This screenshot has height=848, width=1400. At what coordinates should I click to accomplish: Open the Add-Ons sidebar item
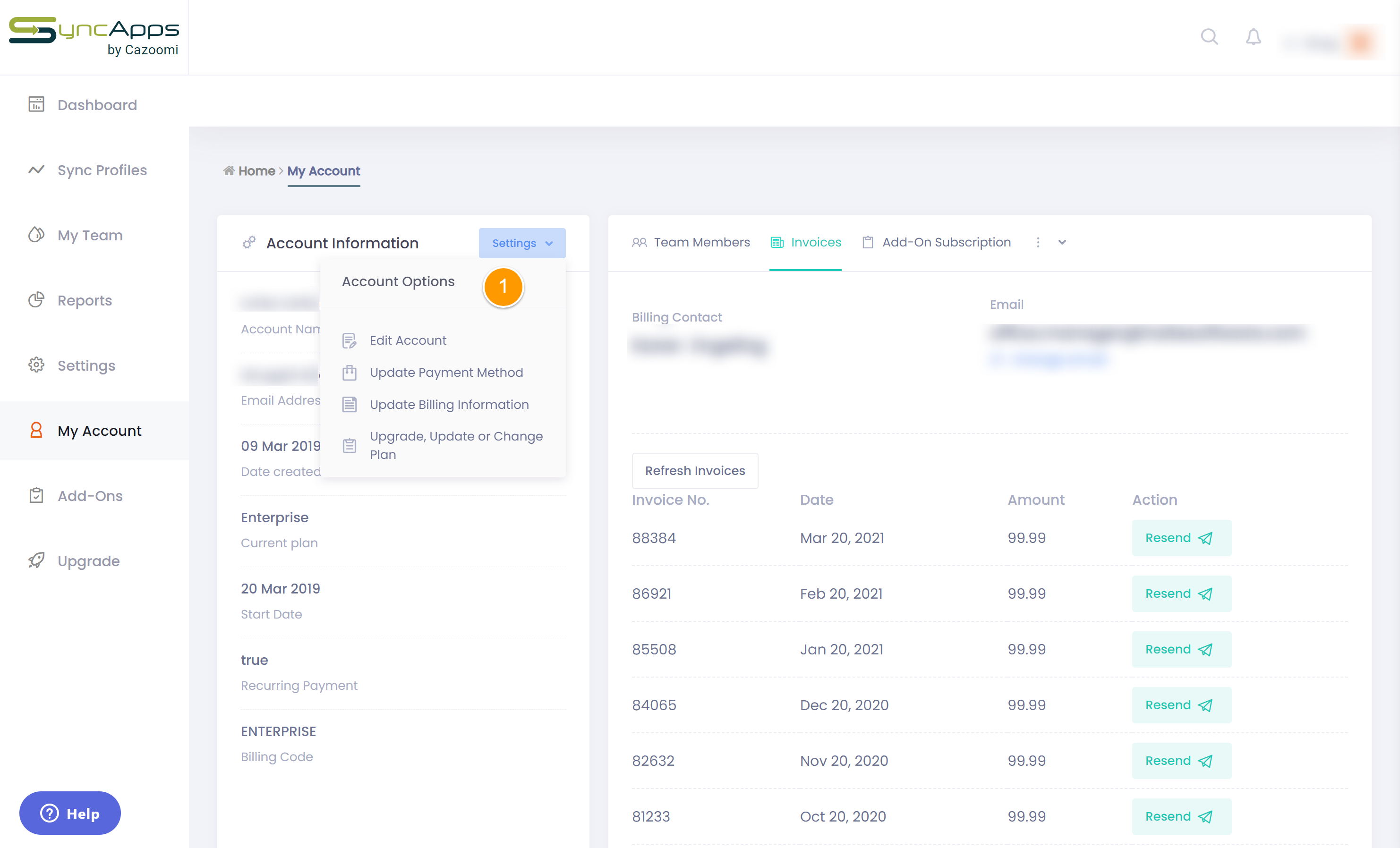click(90, 495)
